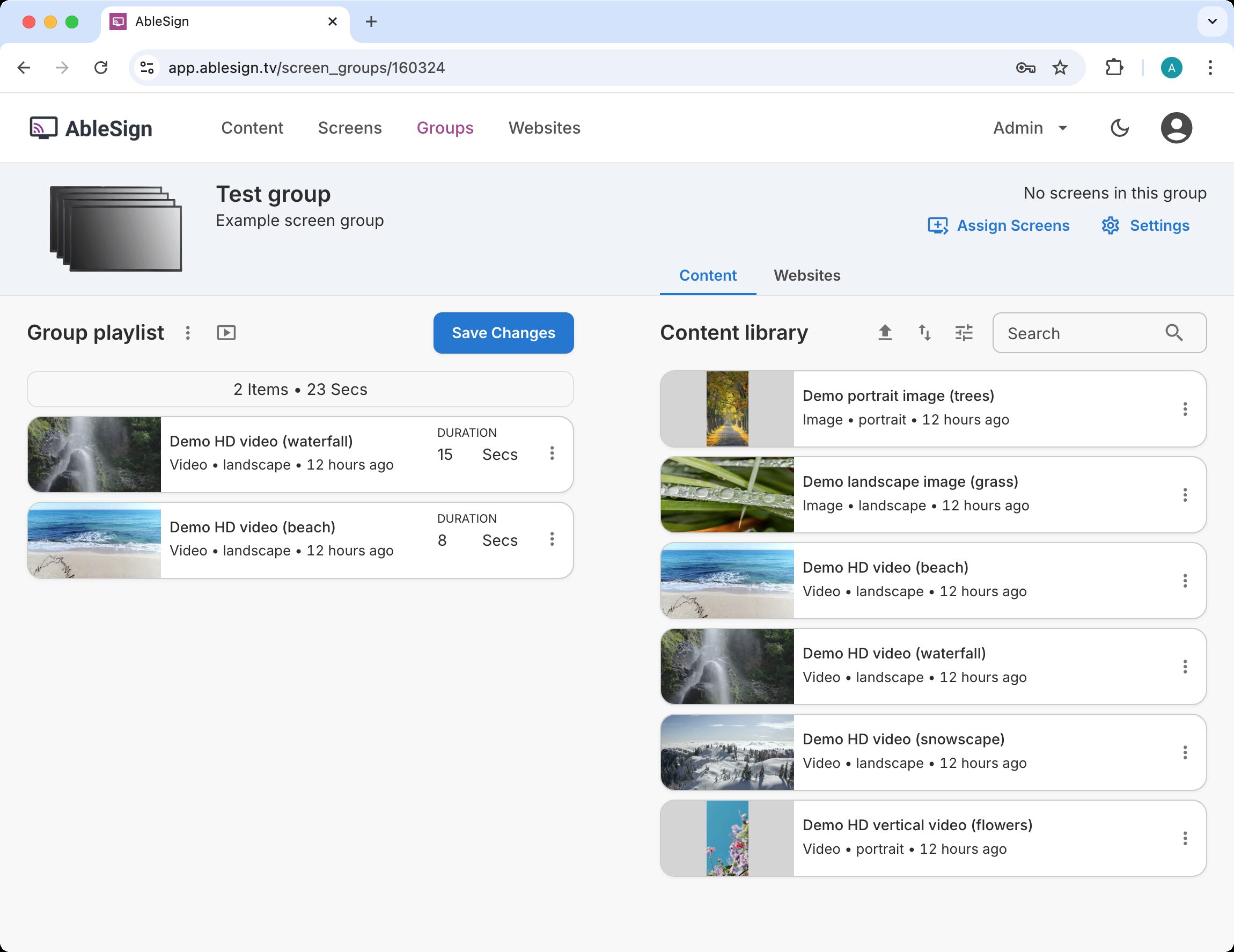
Task: Click the search magnifier icon
Action: 1173,333
